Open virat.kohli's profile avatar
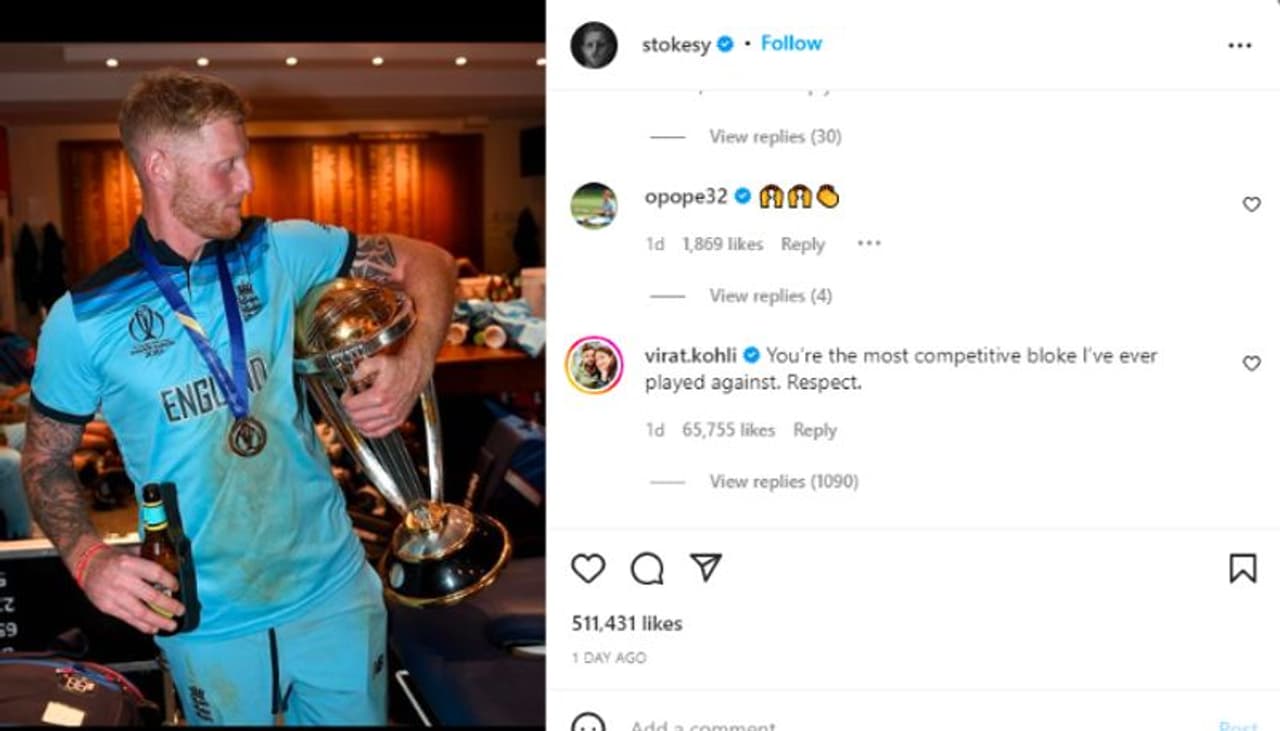 [594, 365]
